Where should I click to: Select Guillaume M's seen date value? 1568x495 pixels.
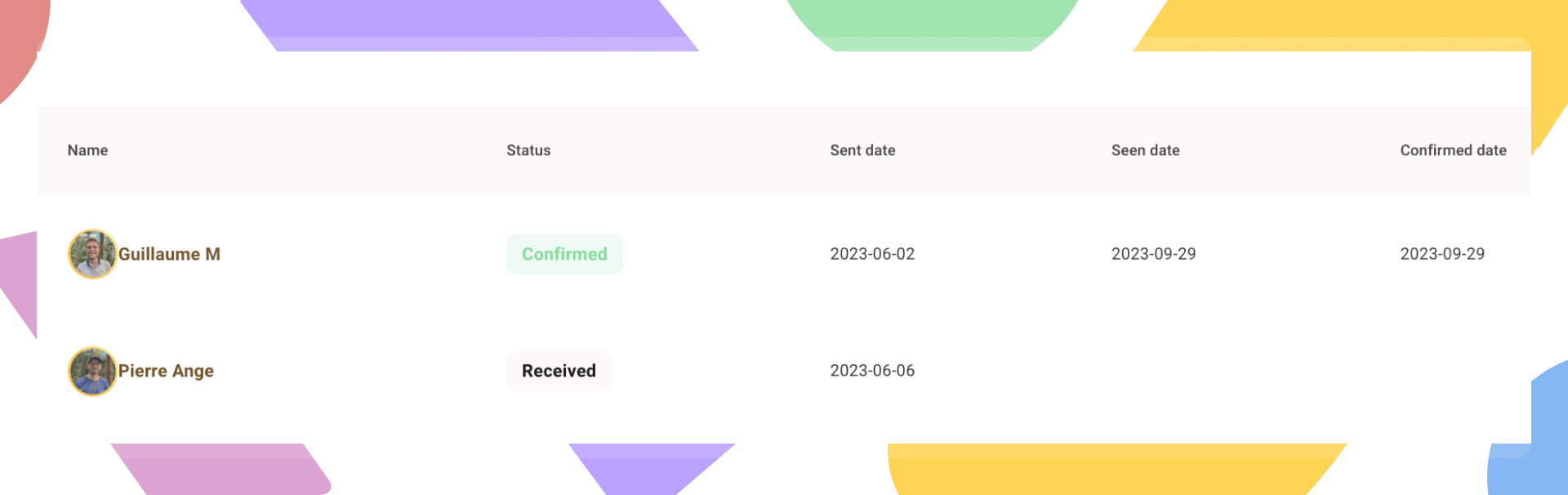[x=1153, y=254]
